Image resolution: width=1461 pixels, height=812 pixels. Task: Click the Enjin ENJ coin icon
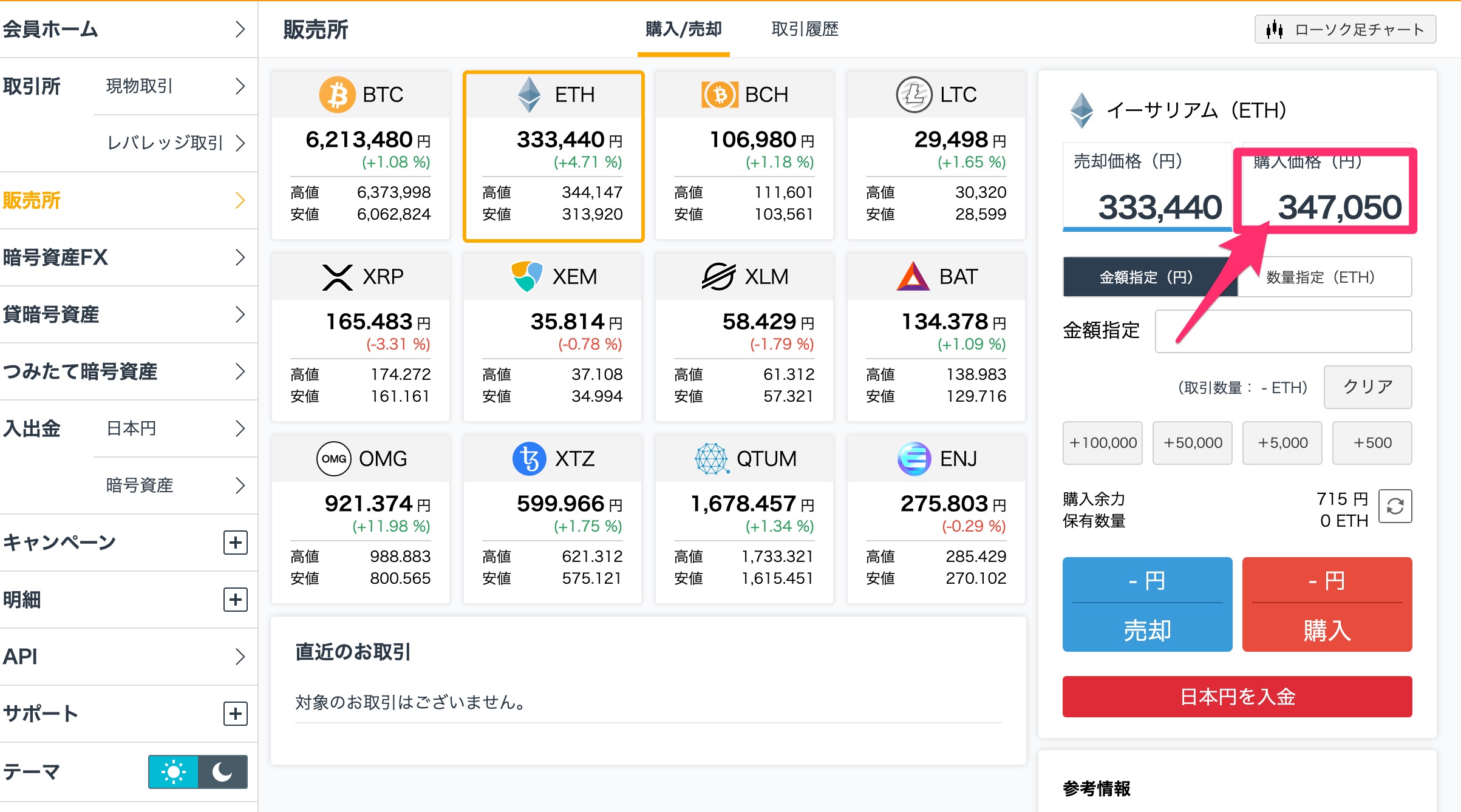point(914,459)
